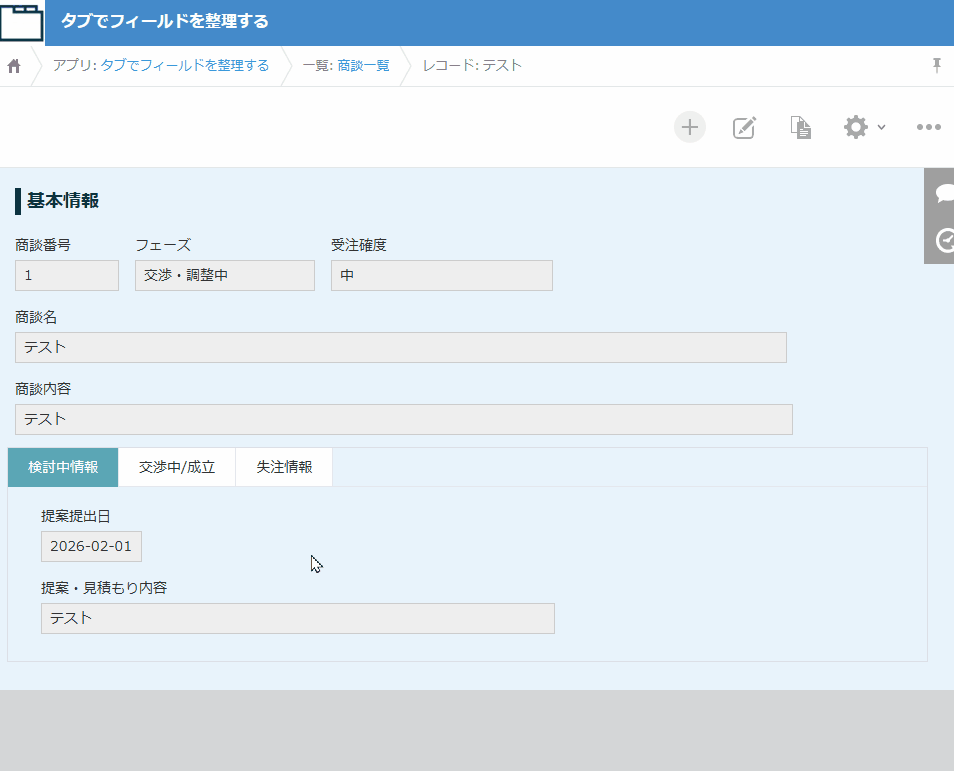954x771 pixels.
Task: Open the タブでフィールドを整理する app link
Action: click(184, 65)
